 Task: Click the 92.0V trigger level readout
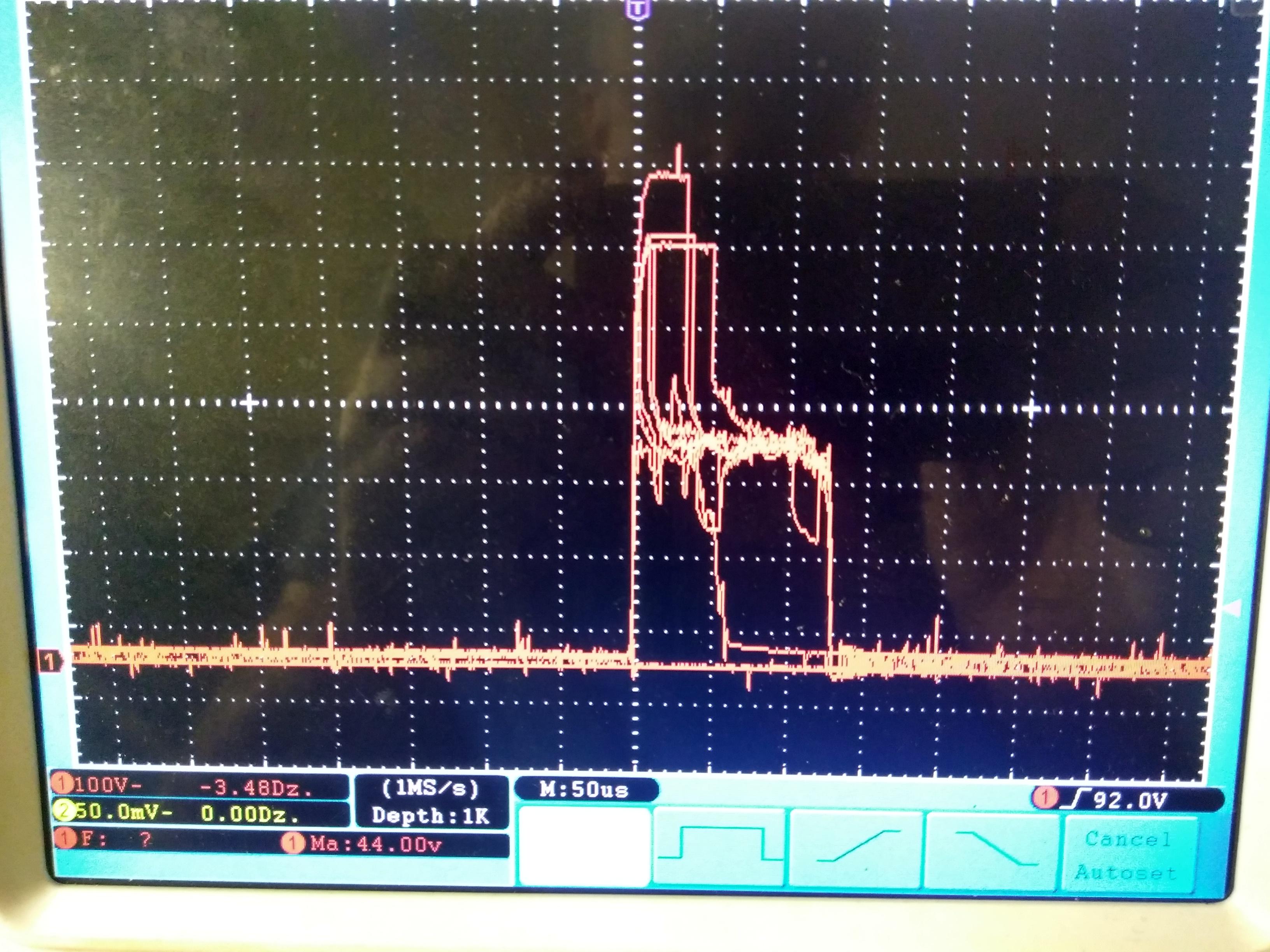tap(1130, 800)
